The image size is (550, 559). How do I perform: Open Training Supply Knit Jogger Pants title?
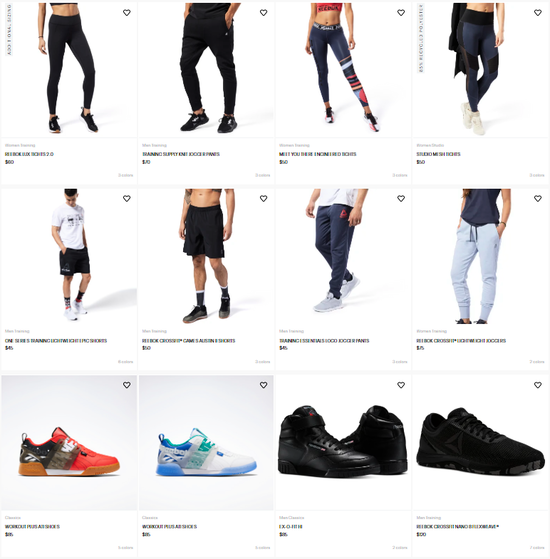pos(181,154)
